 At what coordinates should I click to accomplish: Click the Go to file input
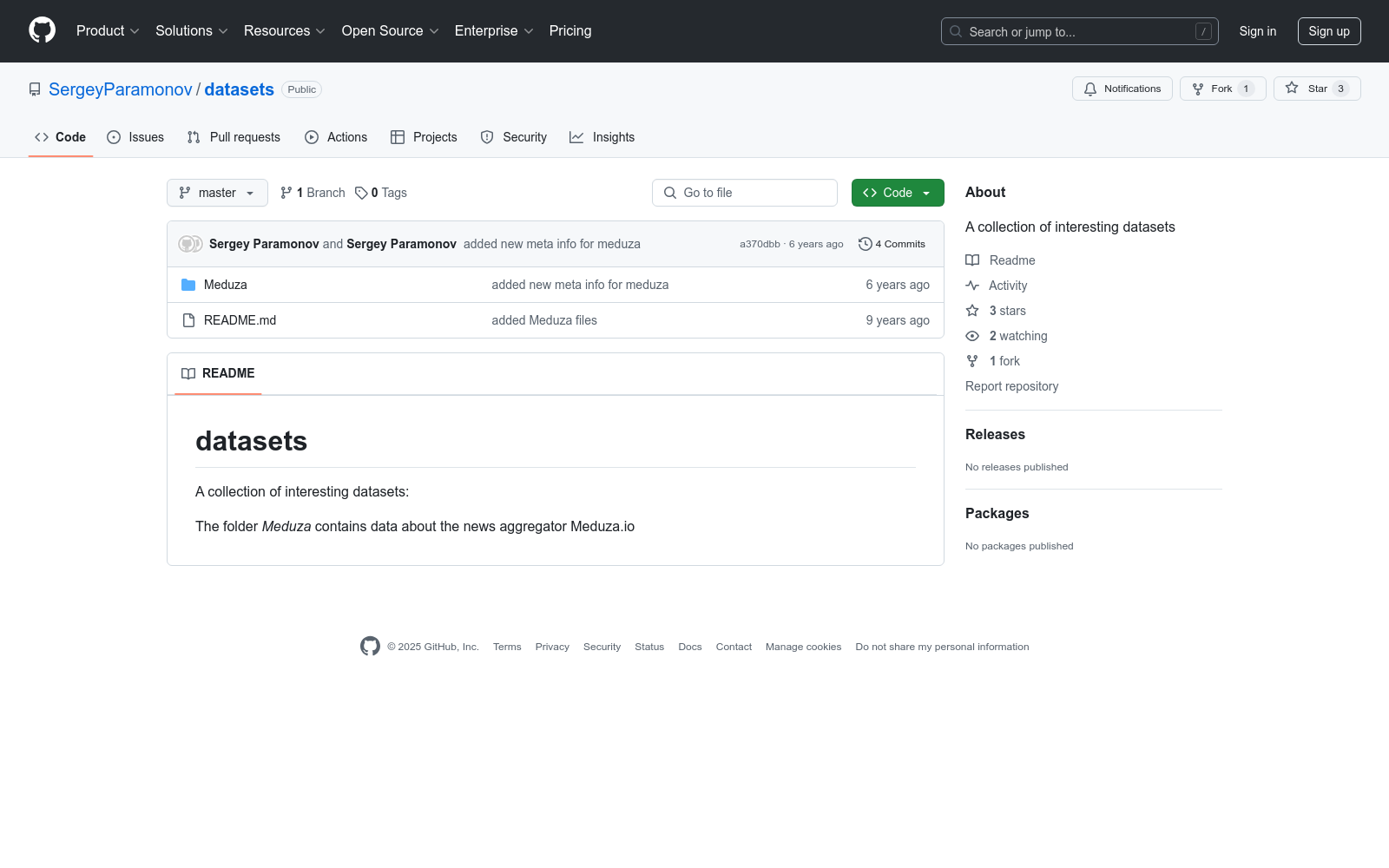click(745, 193)
